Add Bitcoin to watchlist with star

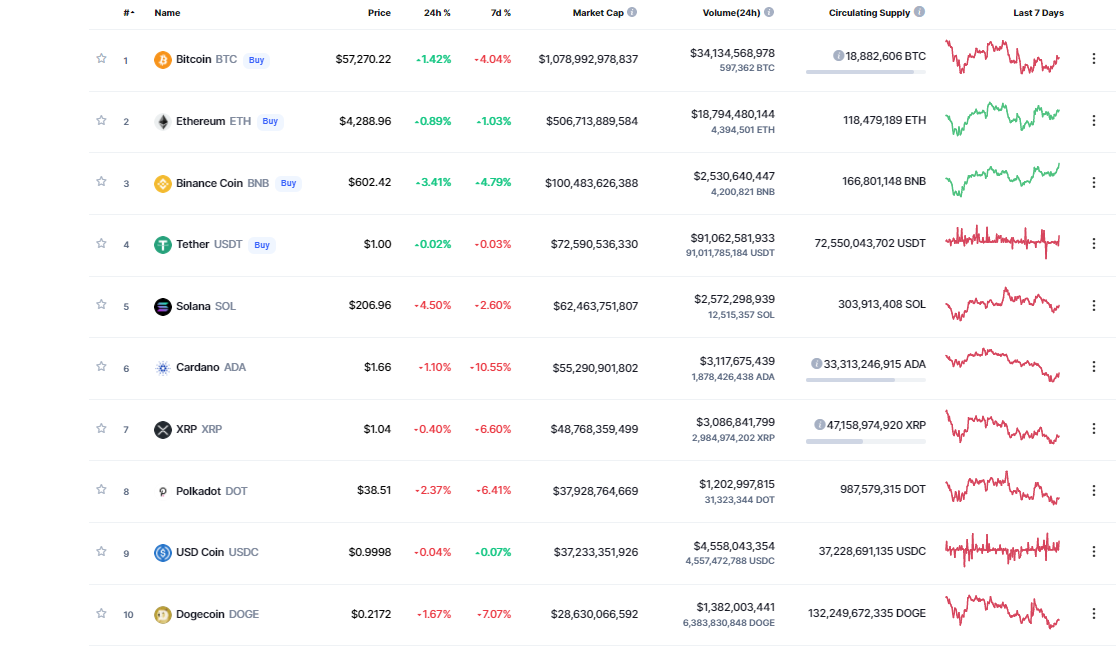pos(101,58)
